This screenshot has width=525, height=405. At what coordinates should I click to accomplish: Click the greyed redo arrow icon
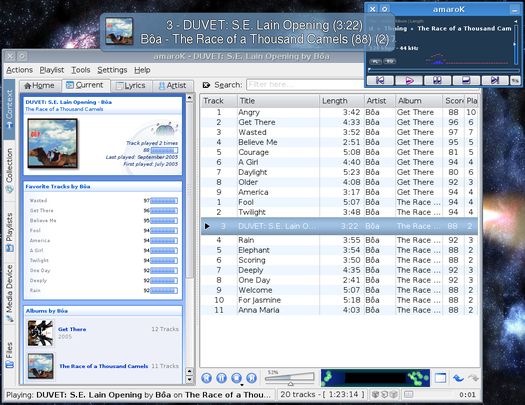click(473, 378)
